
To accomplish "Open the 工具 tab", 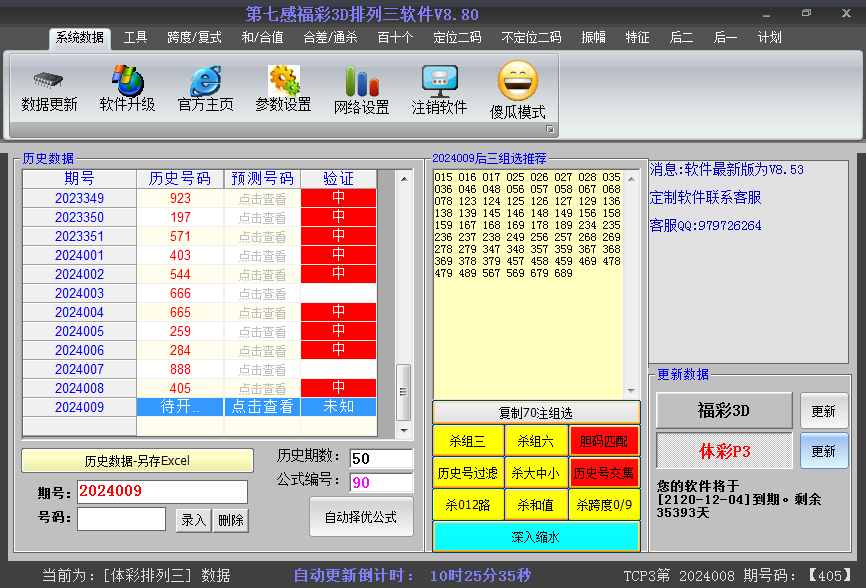I will point(135,38).
